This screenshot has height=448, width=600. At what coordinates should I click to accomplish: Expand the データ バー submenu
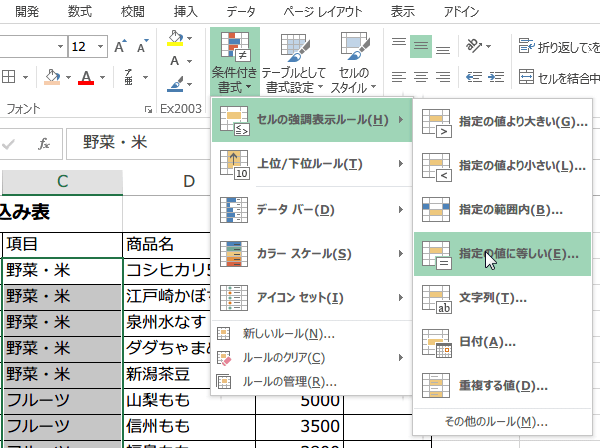tap(312, 209)
